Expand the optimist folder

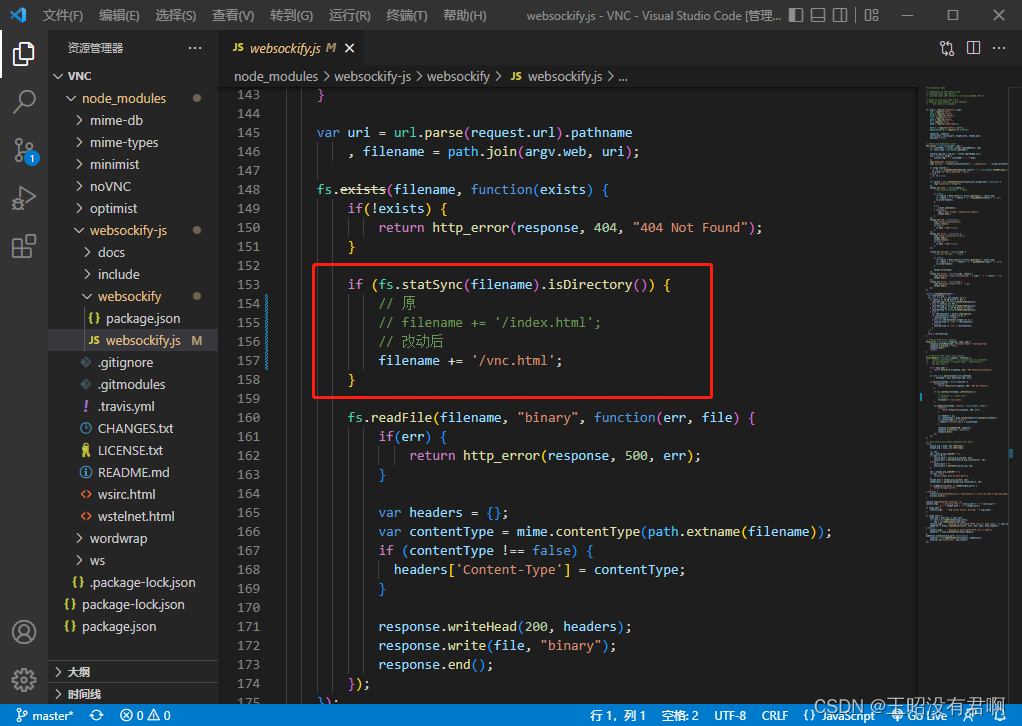point(133,209)
